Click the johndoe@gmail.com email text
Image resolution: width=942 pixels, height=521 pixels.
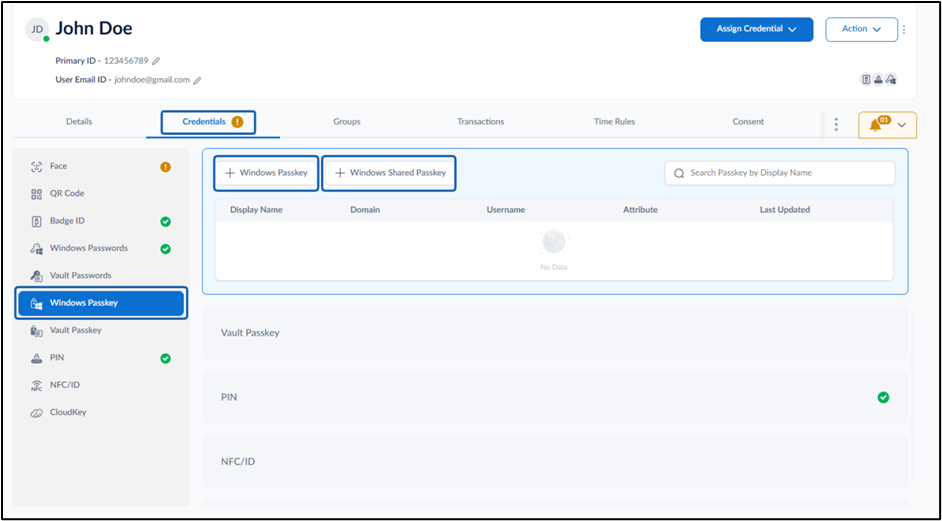tap(152, 79)
